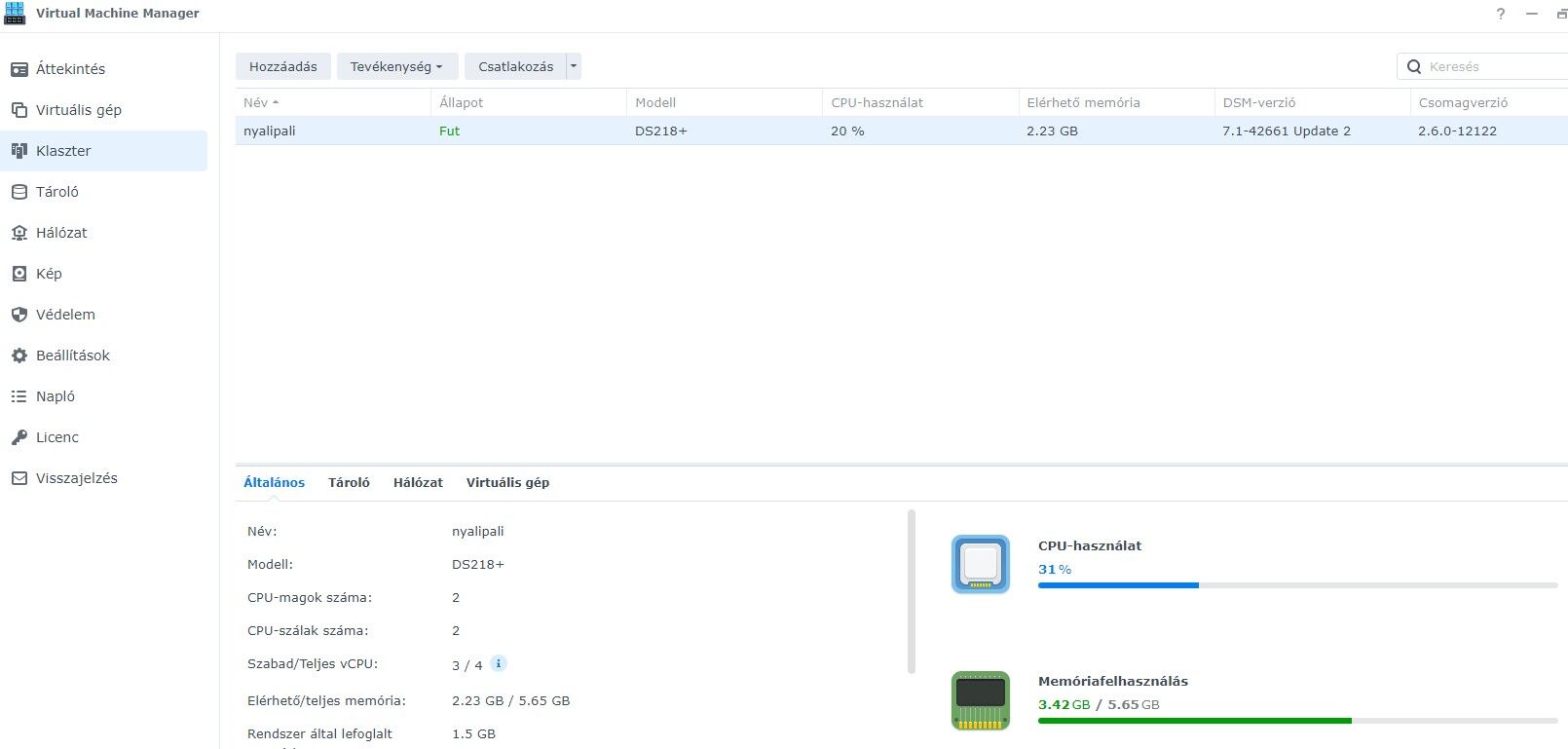Click the Hálózat network icon
The image size is (1568, 749).
click(x=19, y=233)
